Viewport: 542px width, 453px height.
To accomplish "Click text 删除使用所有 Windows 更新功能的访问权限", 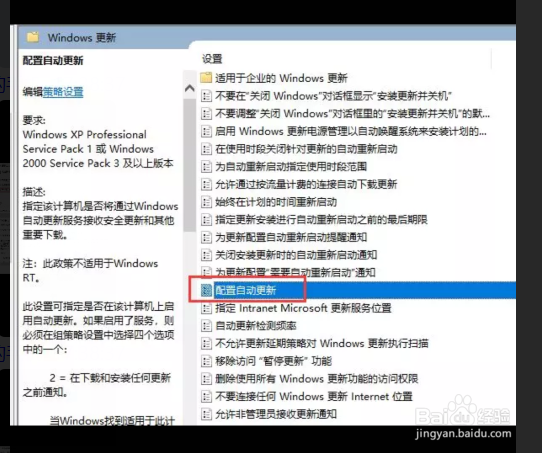I will 317,379.
